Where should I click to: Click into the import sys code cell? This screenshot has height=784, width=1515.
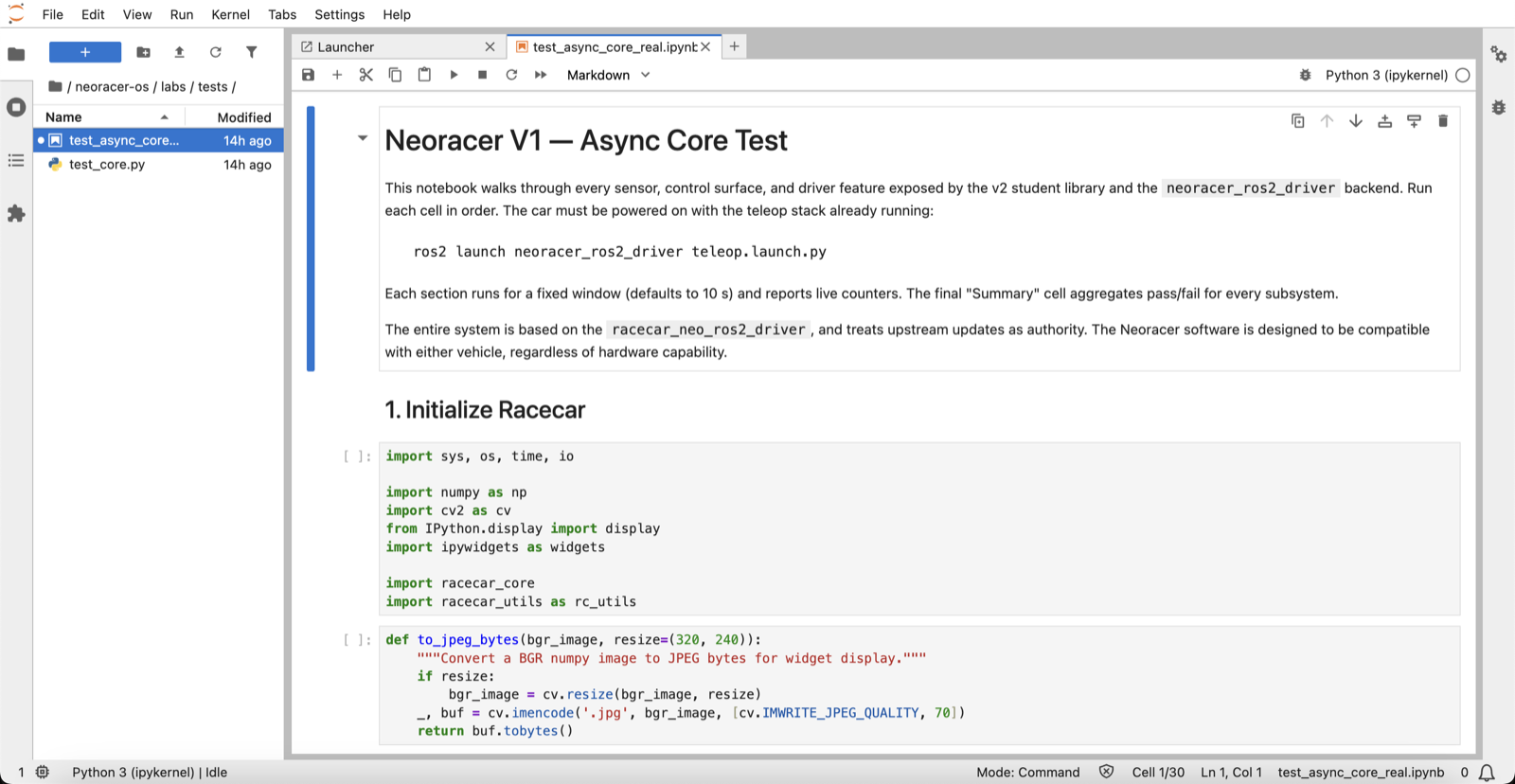tap(918, 528)
